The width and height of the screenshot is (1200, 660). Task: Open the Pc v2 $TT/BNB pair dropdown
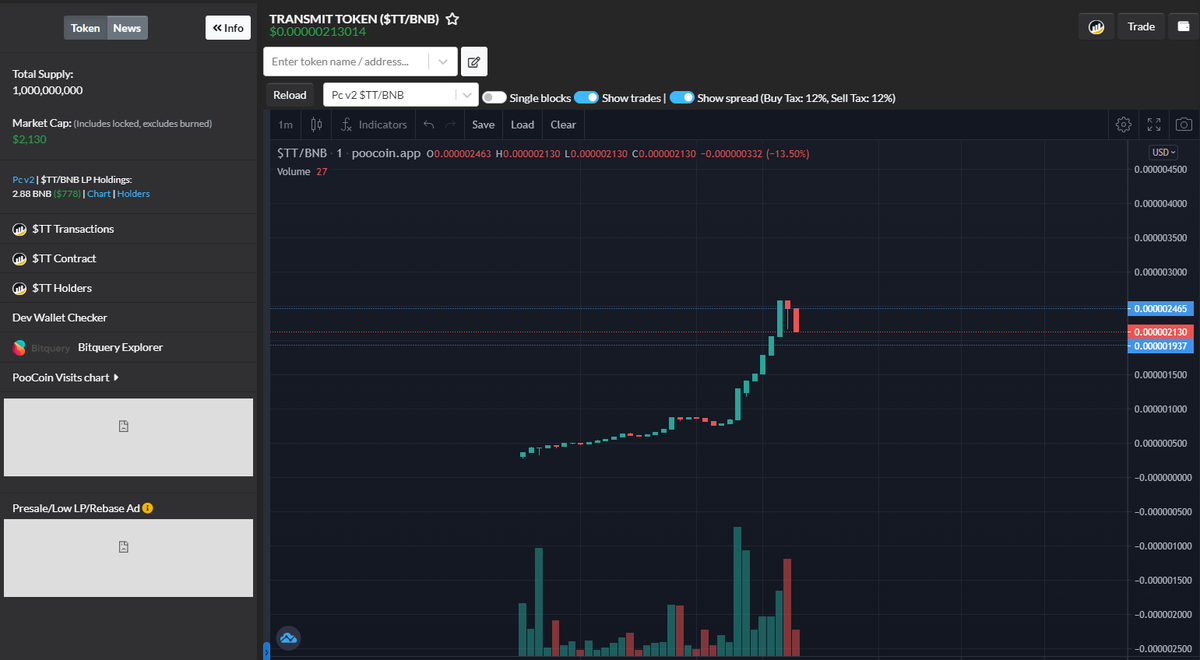point(401,95)
